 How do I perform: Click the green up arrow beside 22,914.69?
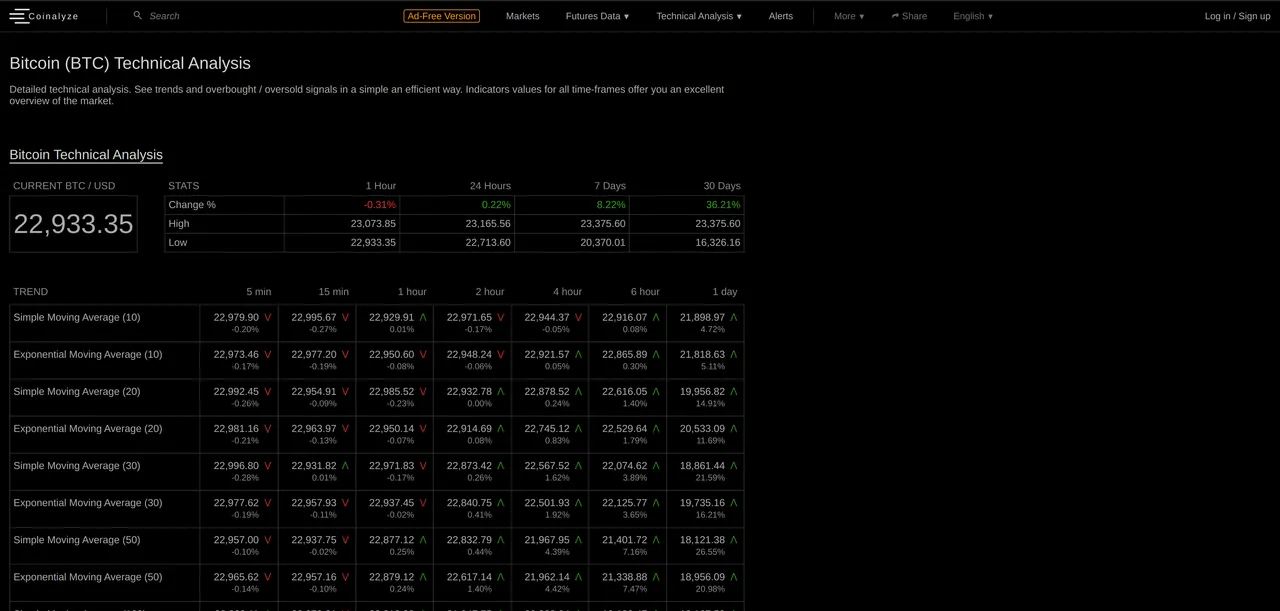pyautogui.click(x=501, y=429)
